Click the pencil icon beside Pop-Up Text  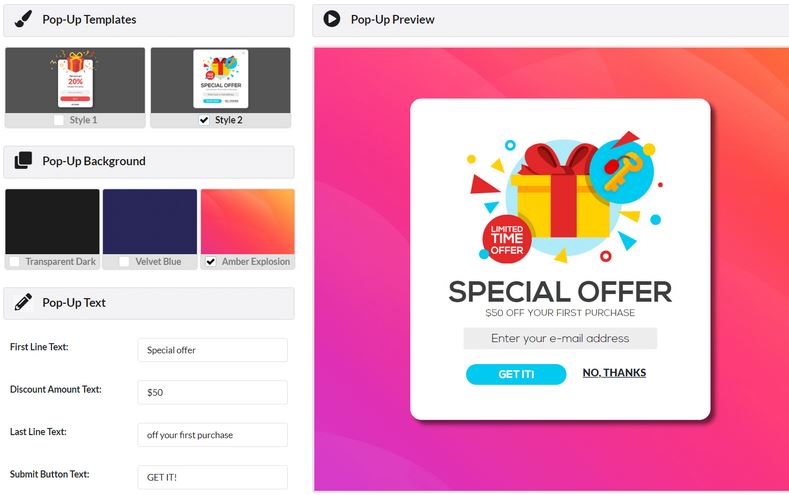23,302
